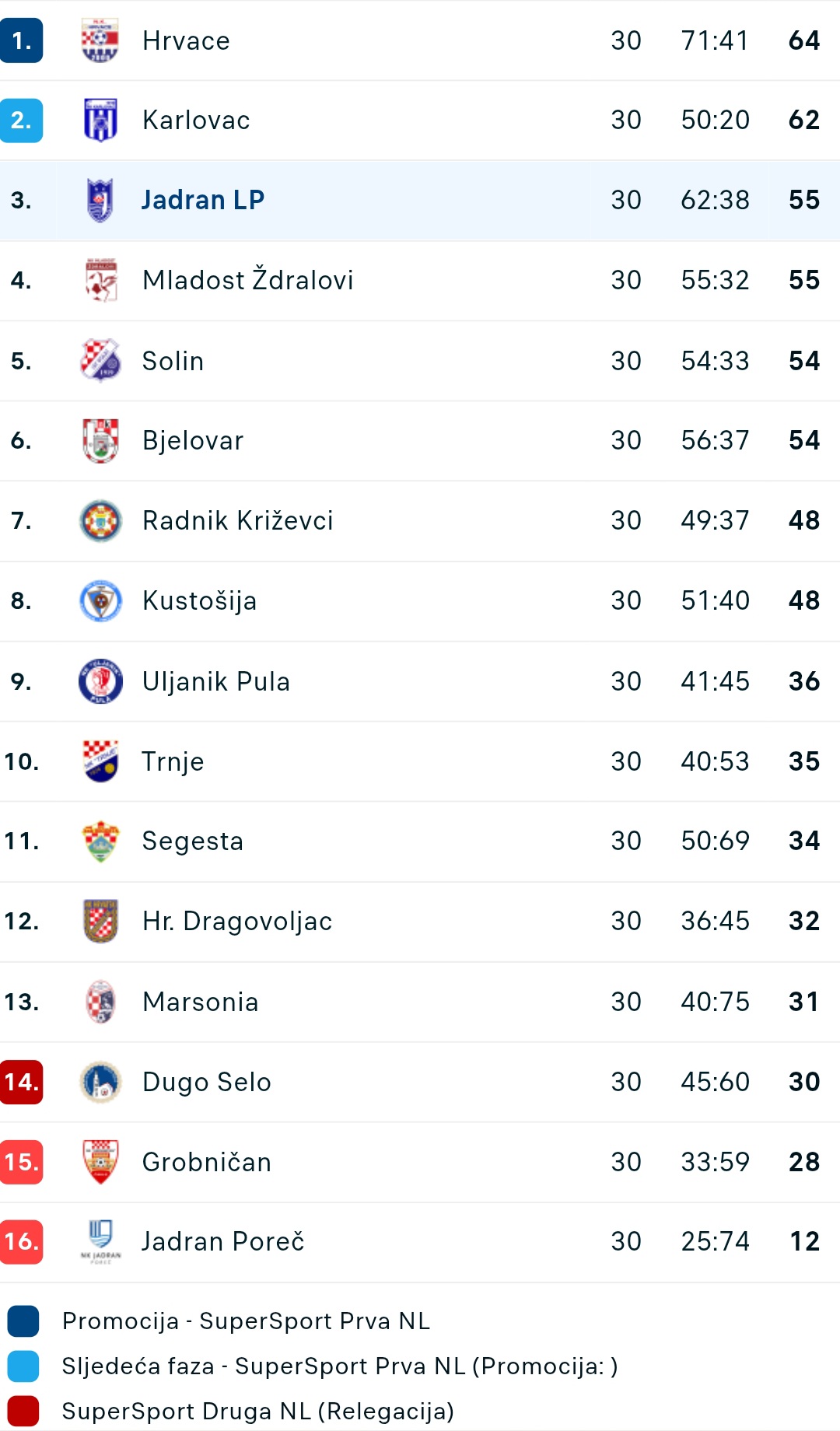Click the Bjelovar club crest
The height and width of the screenshot is (1431, 840).
100,441
